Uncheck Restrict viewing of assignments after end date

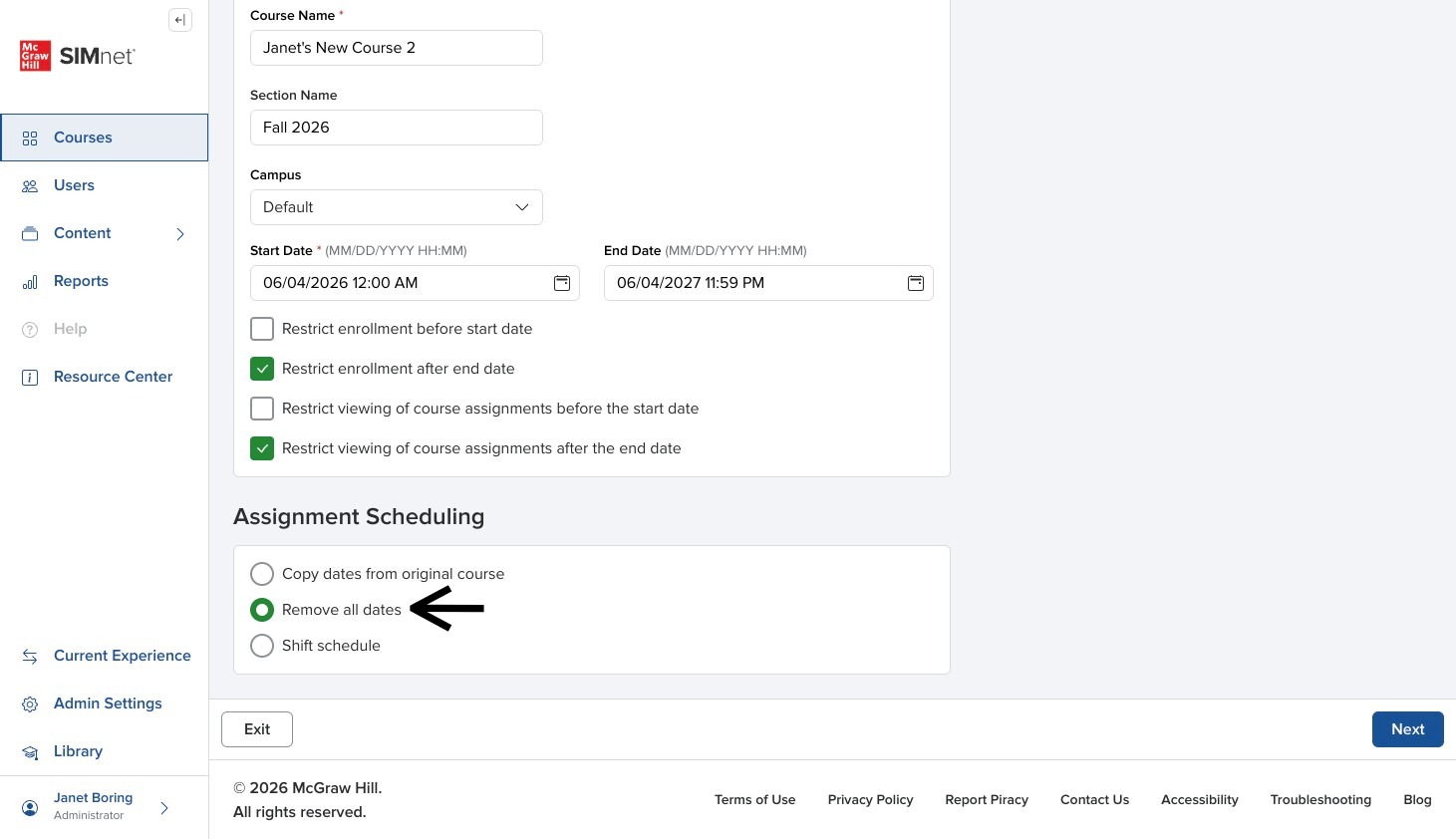(262, 448)
